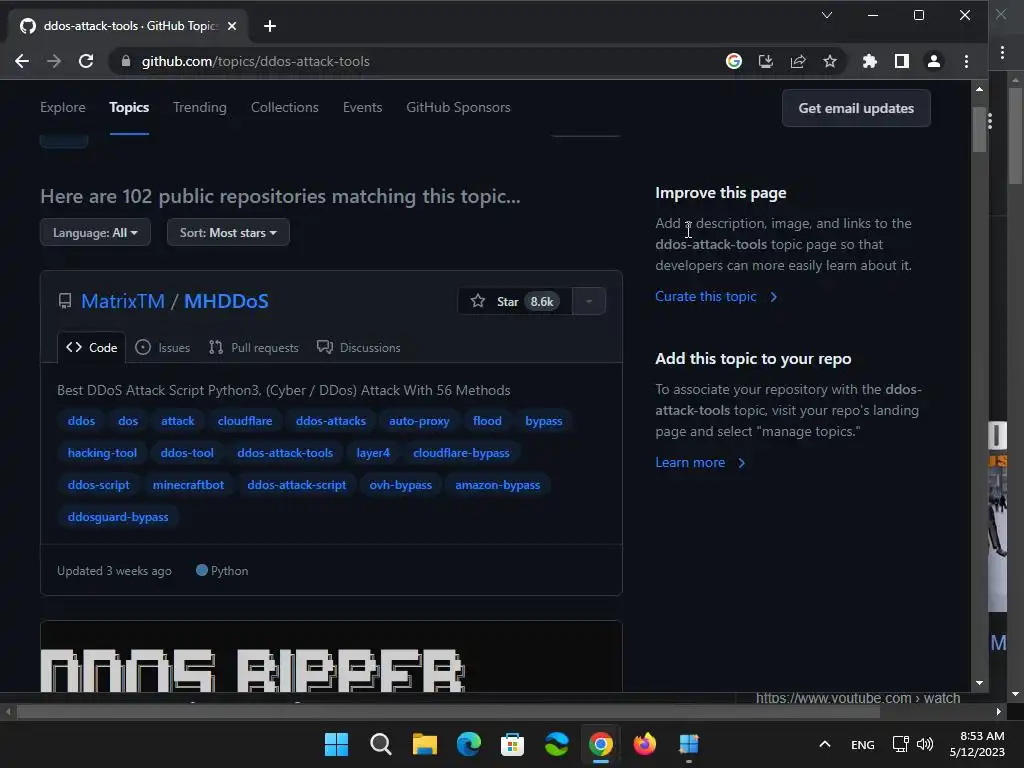Click the forward navigation arrow
The image size is (1024, 768).
(x=54, y=61)
